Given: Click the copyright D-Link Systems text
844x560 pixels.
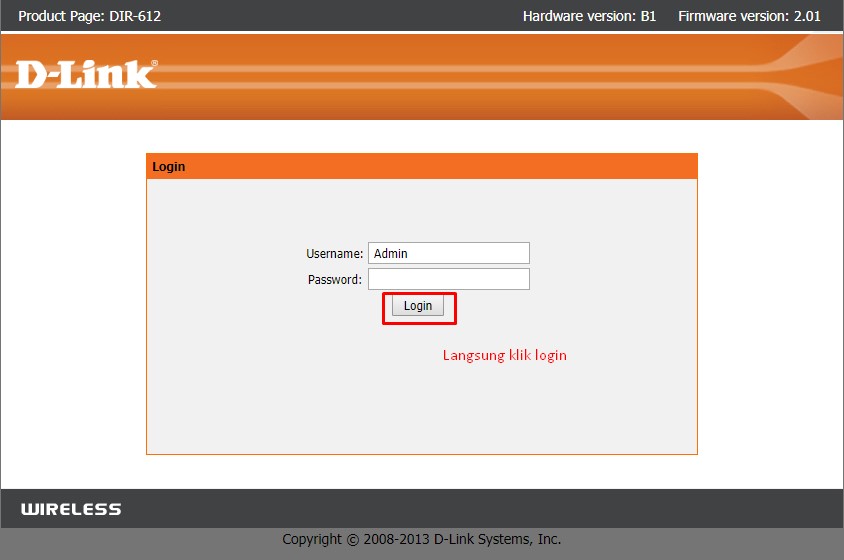Looking at the screenshot, I should tap(421, 539).
